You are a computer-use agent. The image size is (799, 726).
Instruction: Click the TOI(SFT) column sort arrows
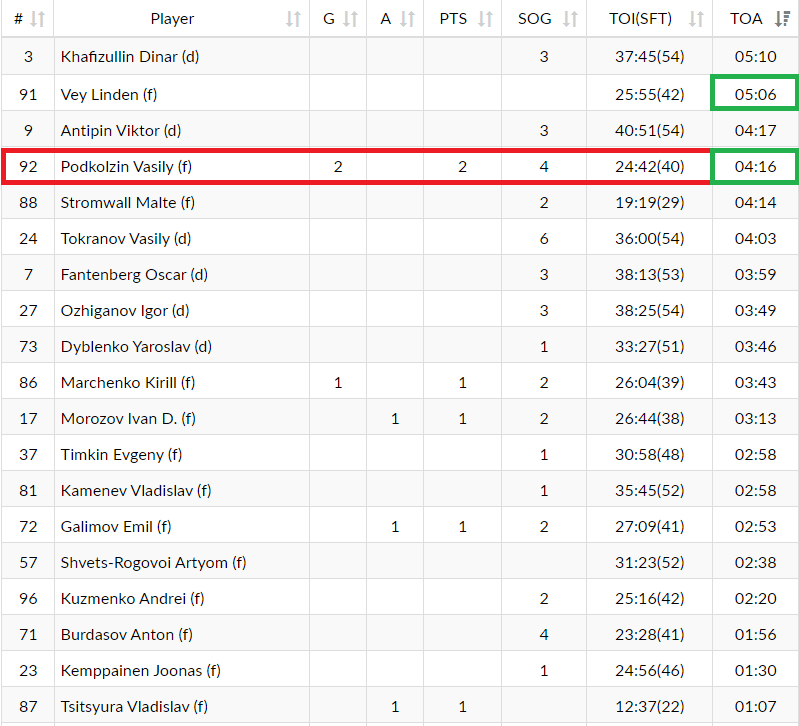click(696, 19)
